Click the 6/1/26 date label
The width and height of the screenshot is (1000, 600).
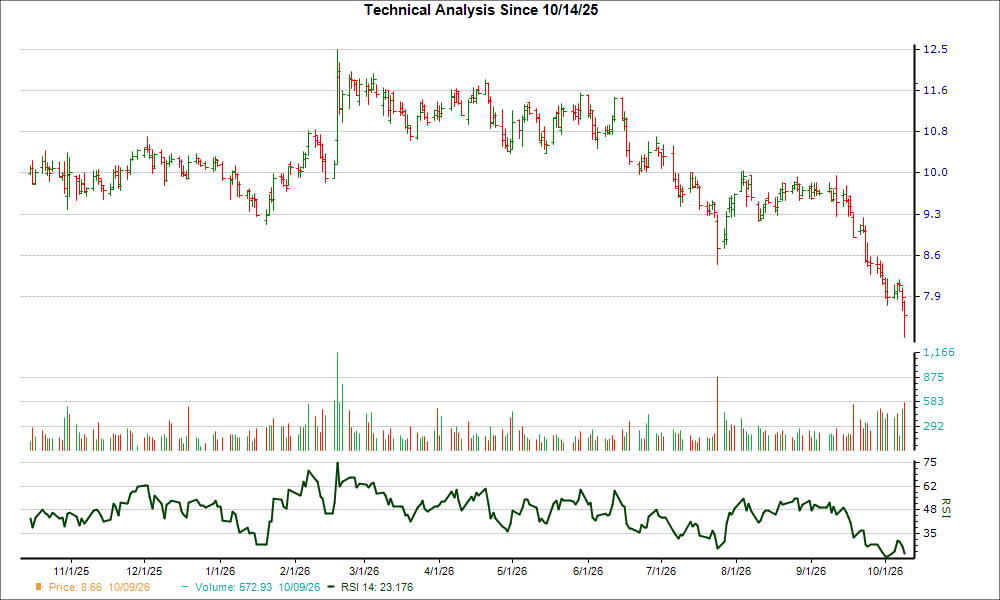click(x=587, y=571)
